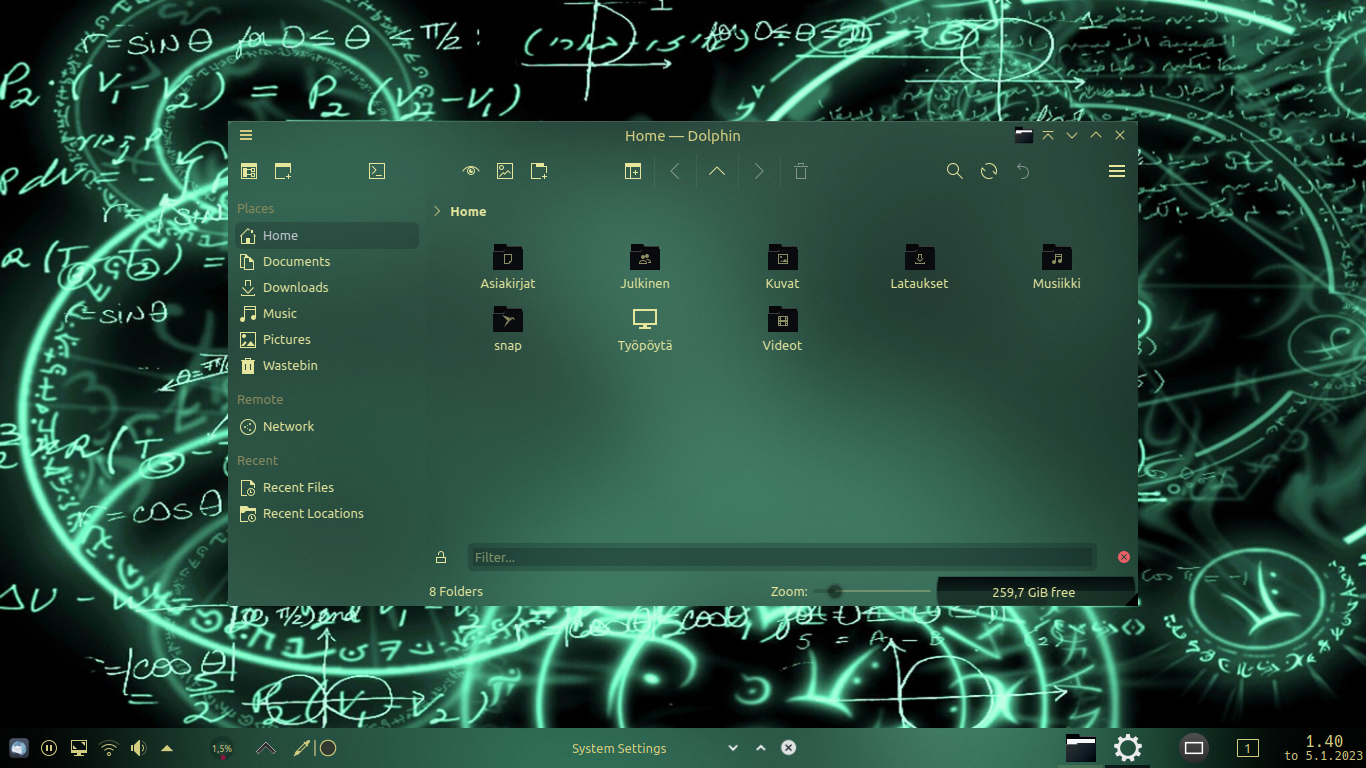Viewport: 1366px width, 768px height.
Task: Create a new folder with toolbar icon
Action: (539, 171)
